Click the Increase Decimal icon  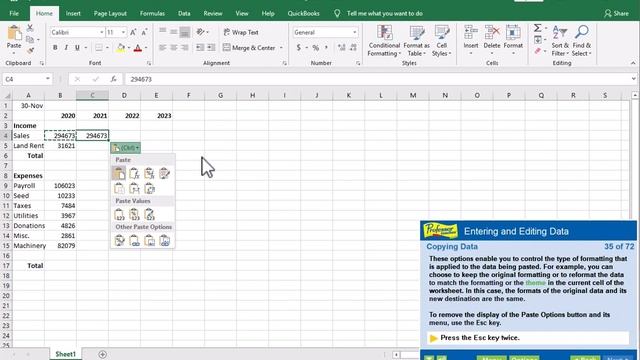click(342, 48)
